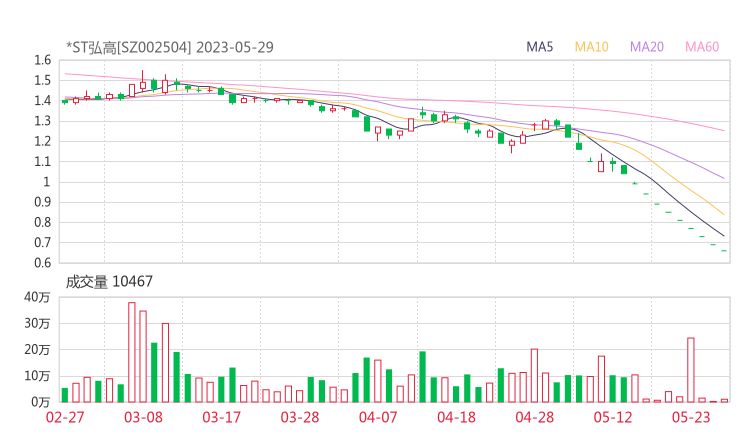Click the 1.6 price axis label
The width and height of the screenshot is (740, 440).
(42, 60)
